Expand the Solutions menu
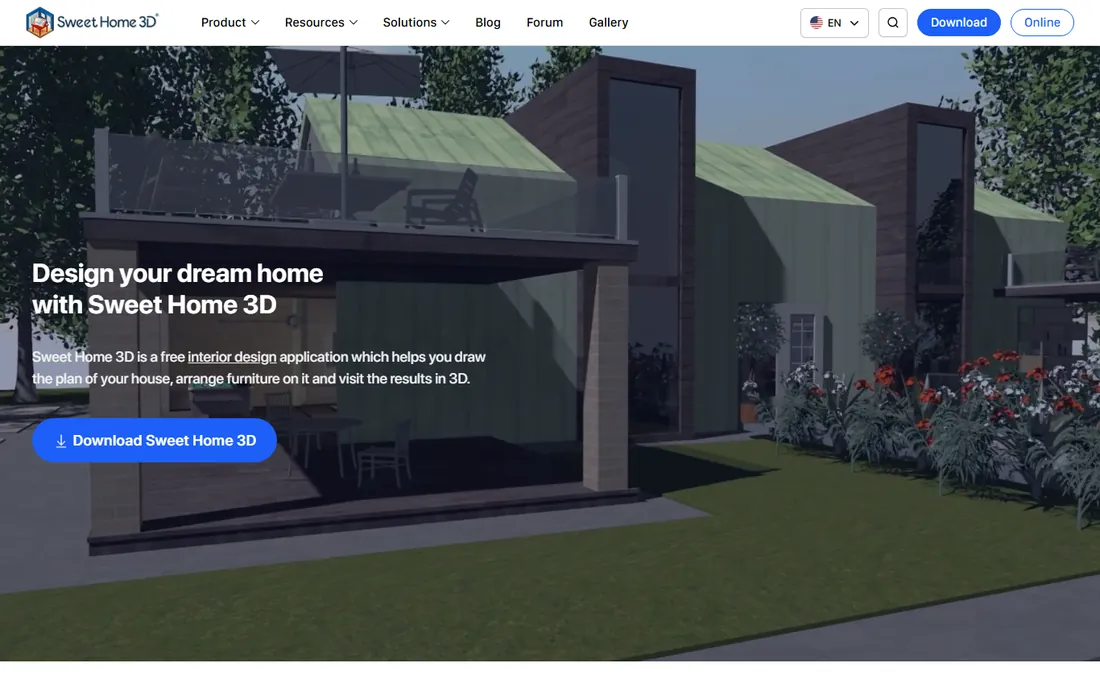Image resolution: width=1100 pixels, height=688 pixels. pos(416,22)
